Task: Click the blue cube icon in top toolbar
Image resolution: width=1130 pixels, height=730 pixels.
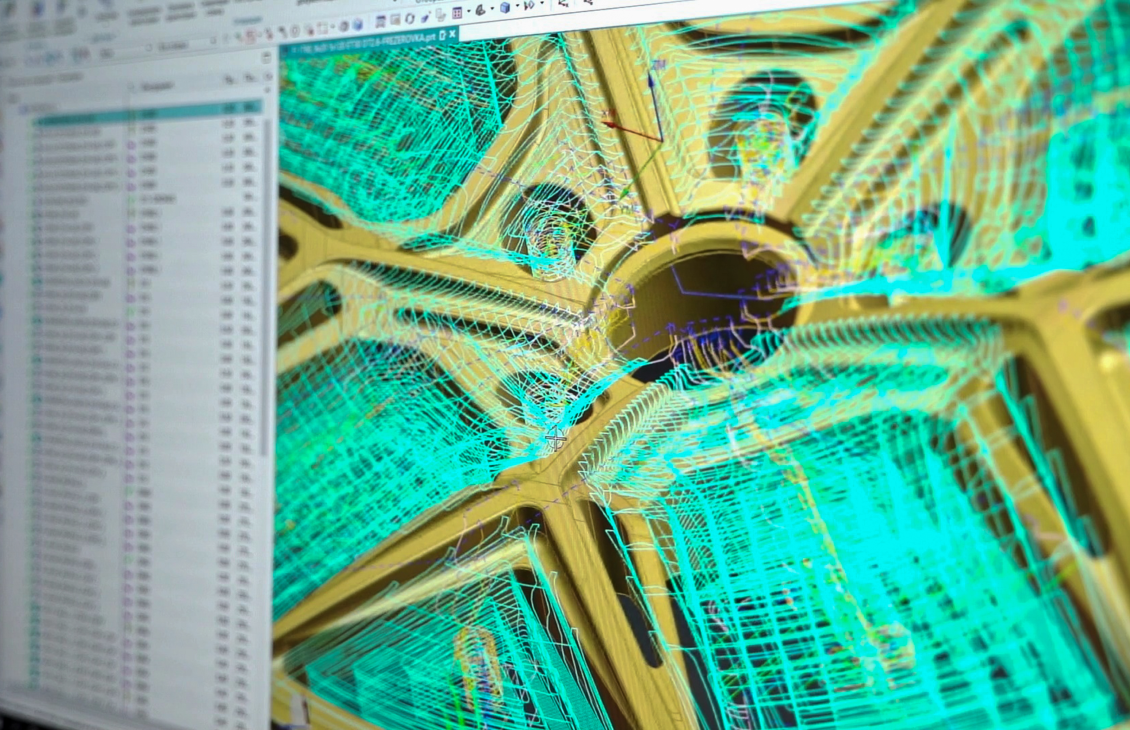Action: [x=504, y=8]
